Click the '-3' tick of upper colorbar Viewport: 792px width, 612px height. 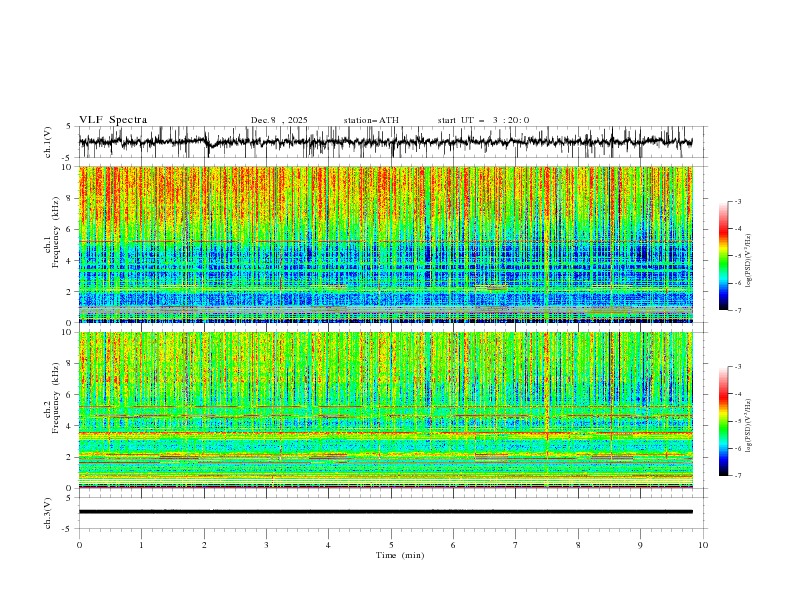737,201
